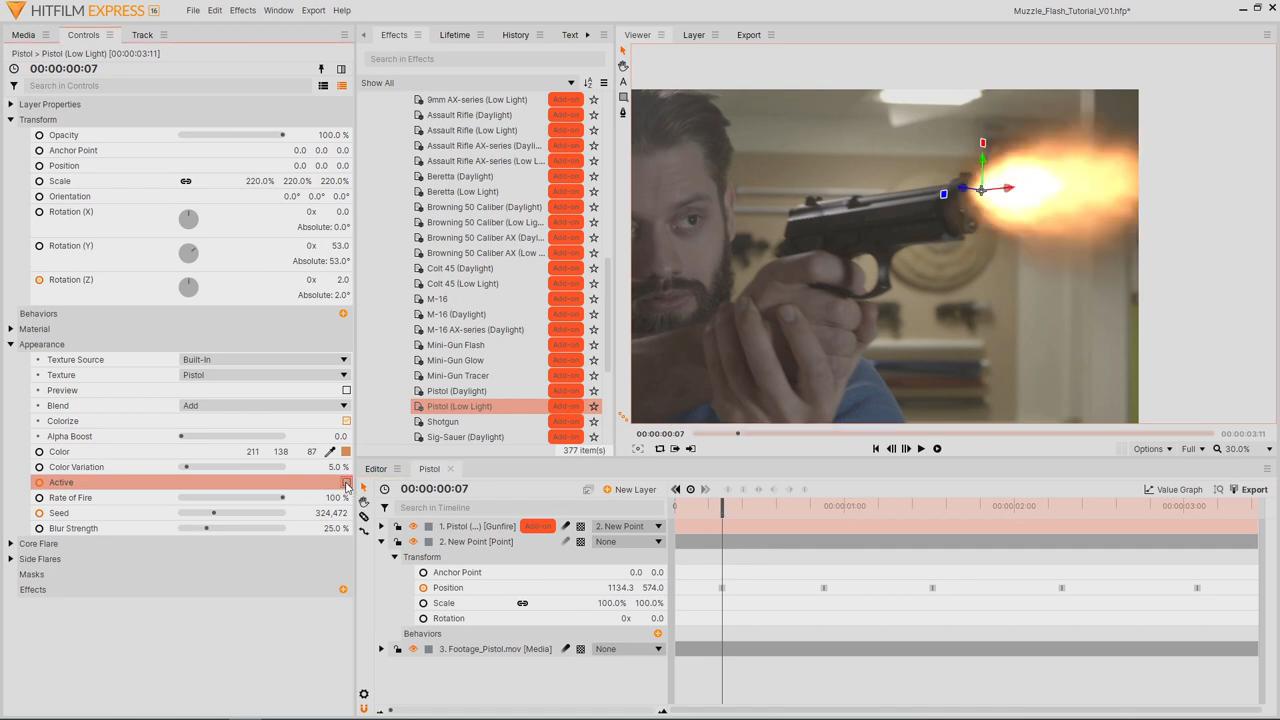This screenshot has height=720, width=1280.
Task: Jump to start of viewer playback
Action: [876, 449]
